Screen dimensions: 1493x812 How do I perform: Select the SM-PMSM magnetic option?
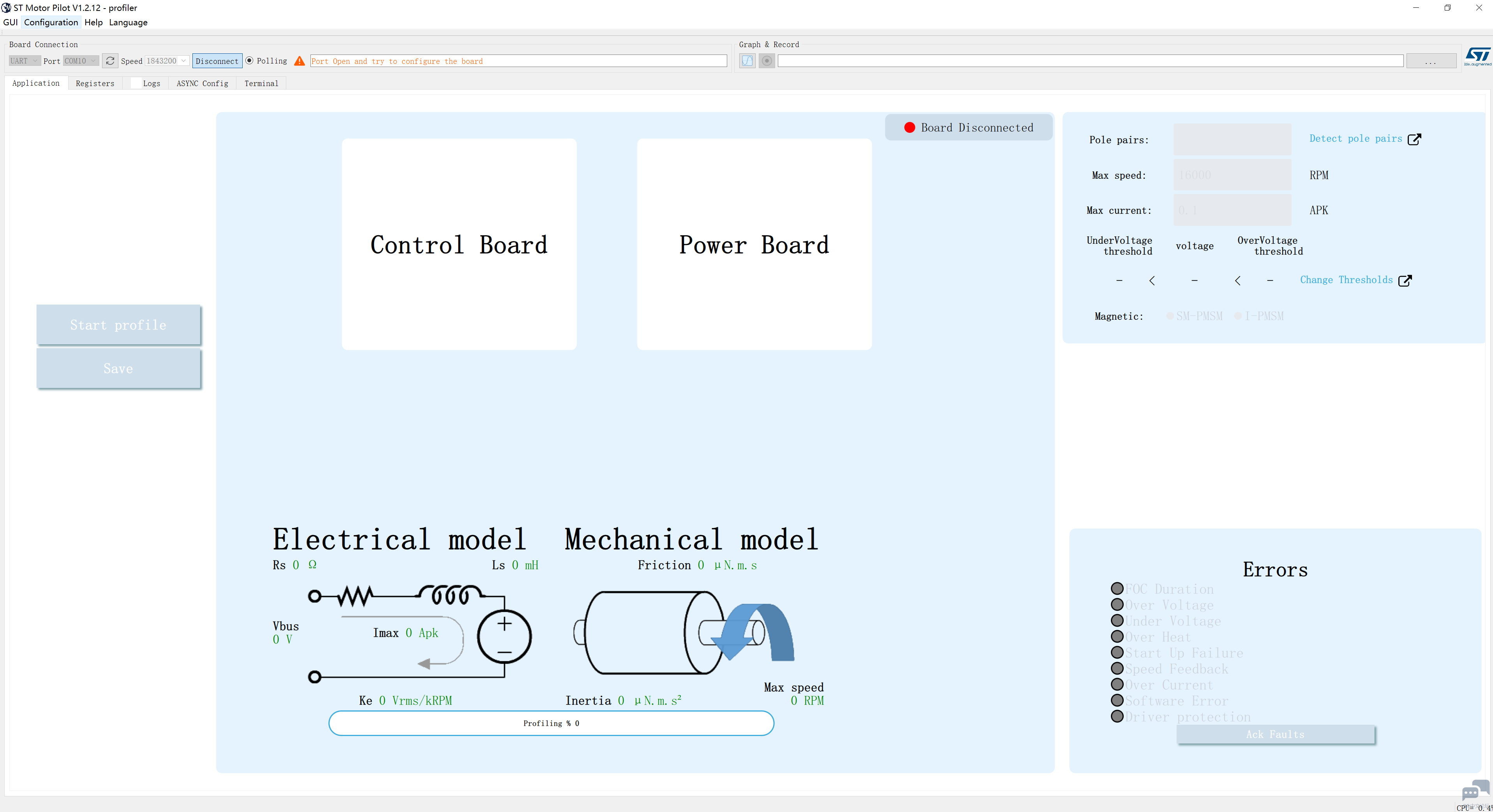tap(1170, 317)
